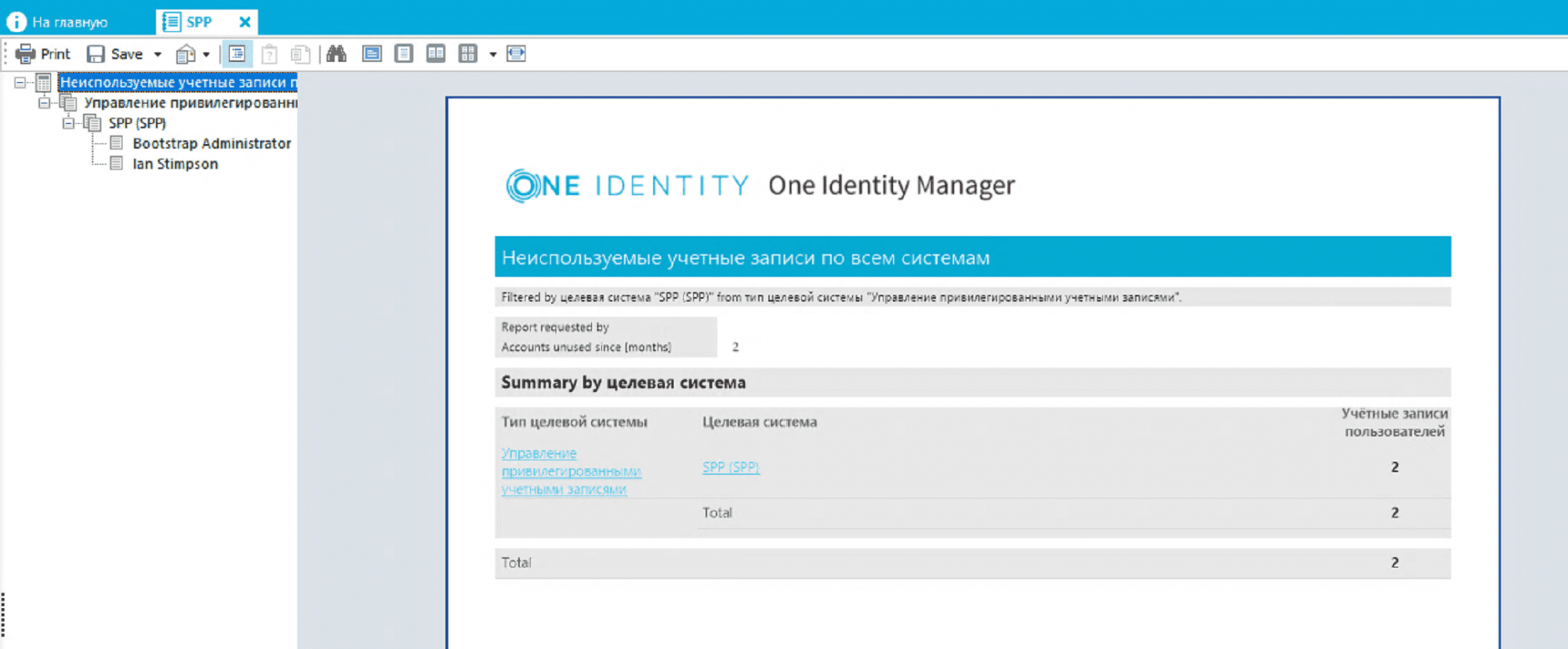
Task: Click the «One Identity Manager» title text
Action: (891, 186)
